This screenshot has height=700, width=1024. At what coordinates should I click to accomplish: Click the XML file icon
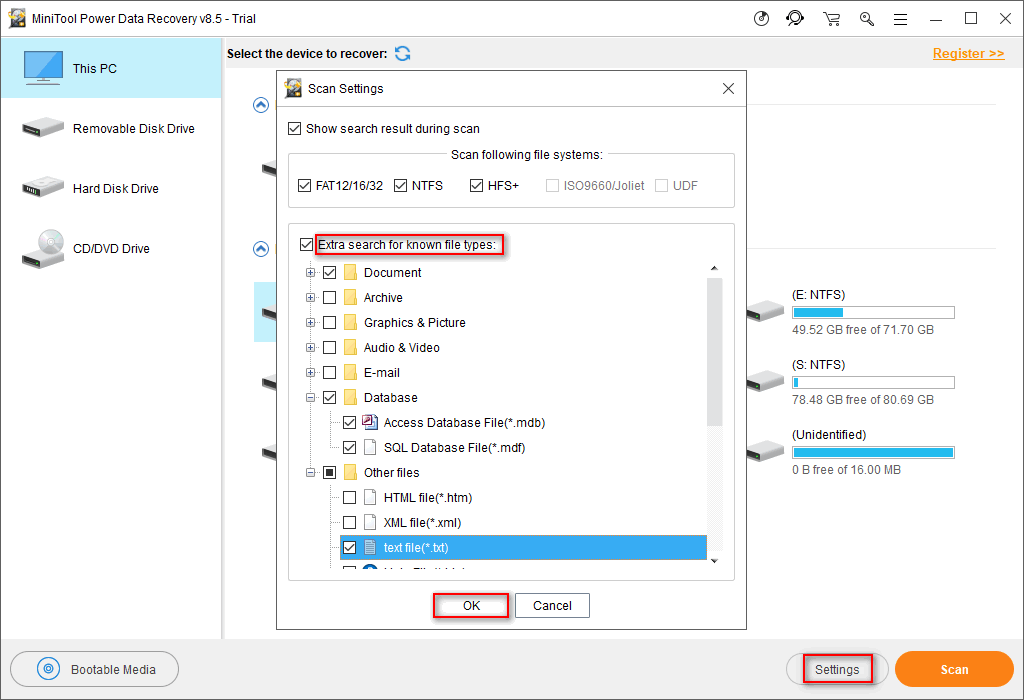[370, 522]
